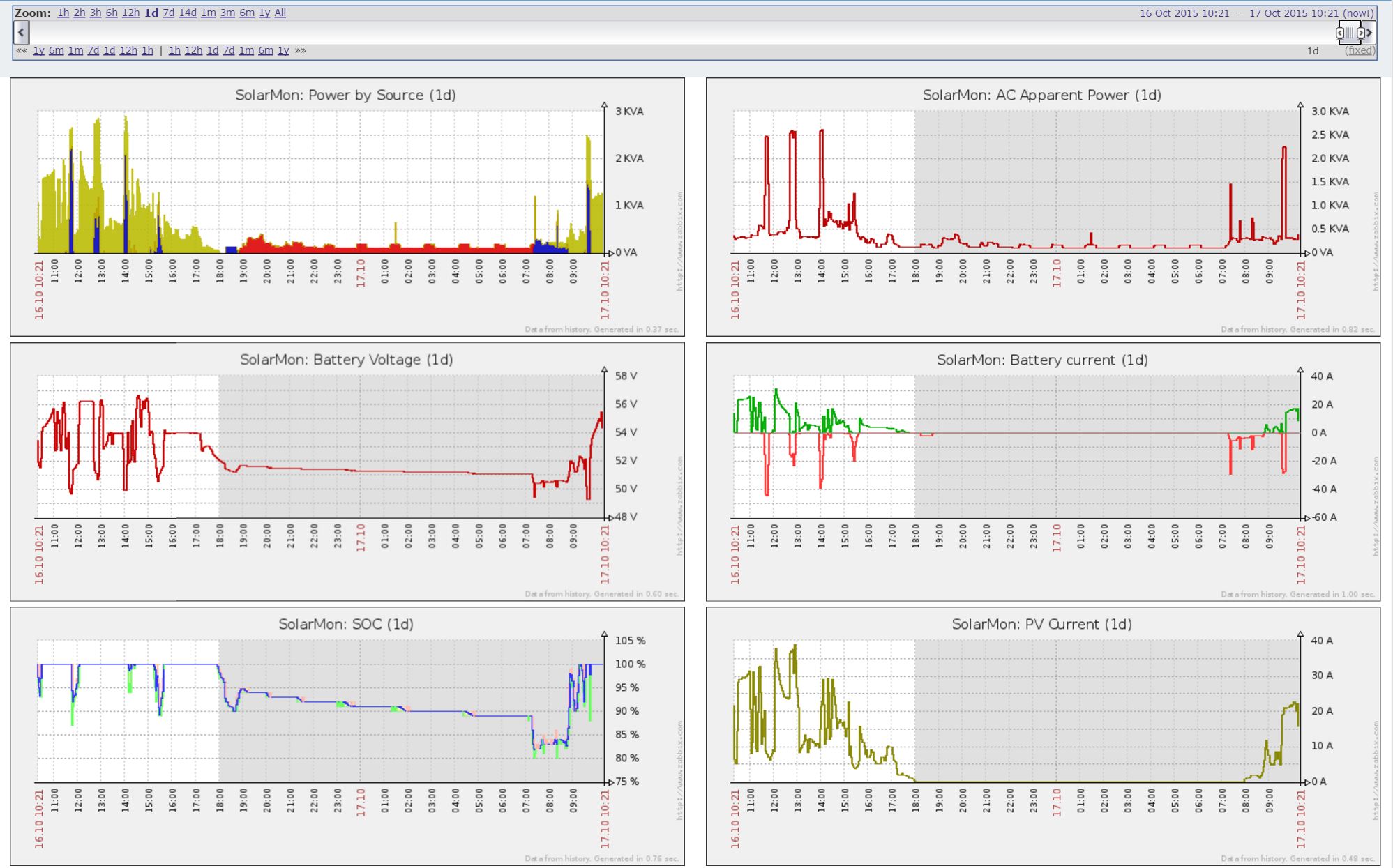Image resolution: width=1393 pixels, height=868 pixels.
Task: Grab the slider's left resize handle
Action: pos(1340,33)
